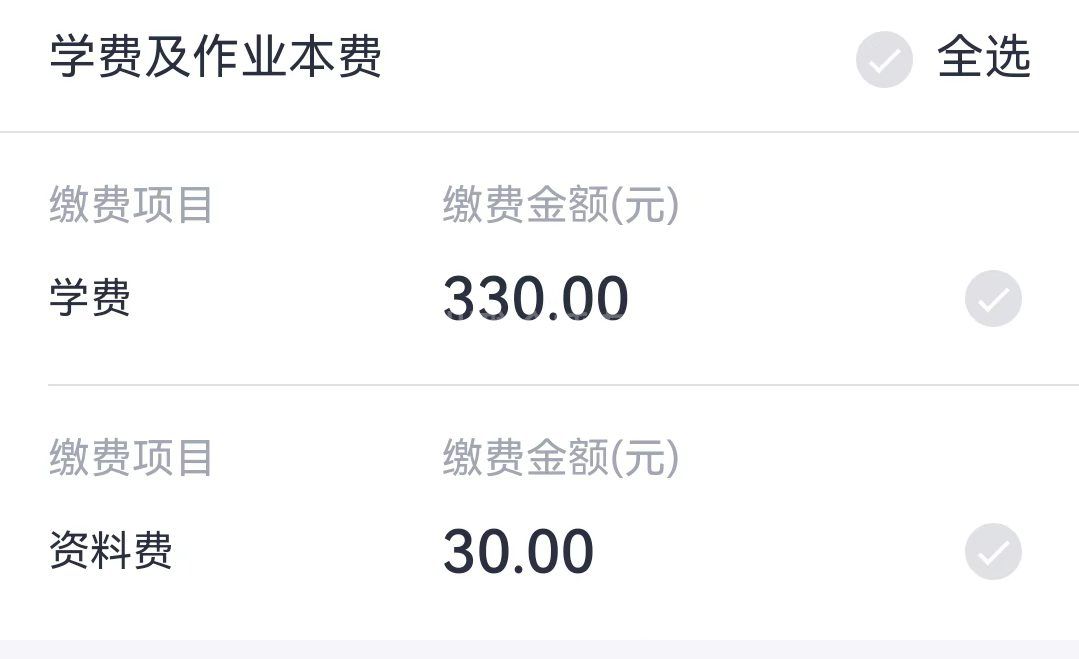Image resolution: width=1079 pixels, height=659 pixels.
Task: Click the divider line under 学费及作业本费
Action: click(540, 132)
